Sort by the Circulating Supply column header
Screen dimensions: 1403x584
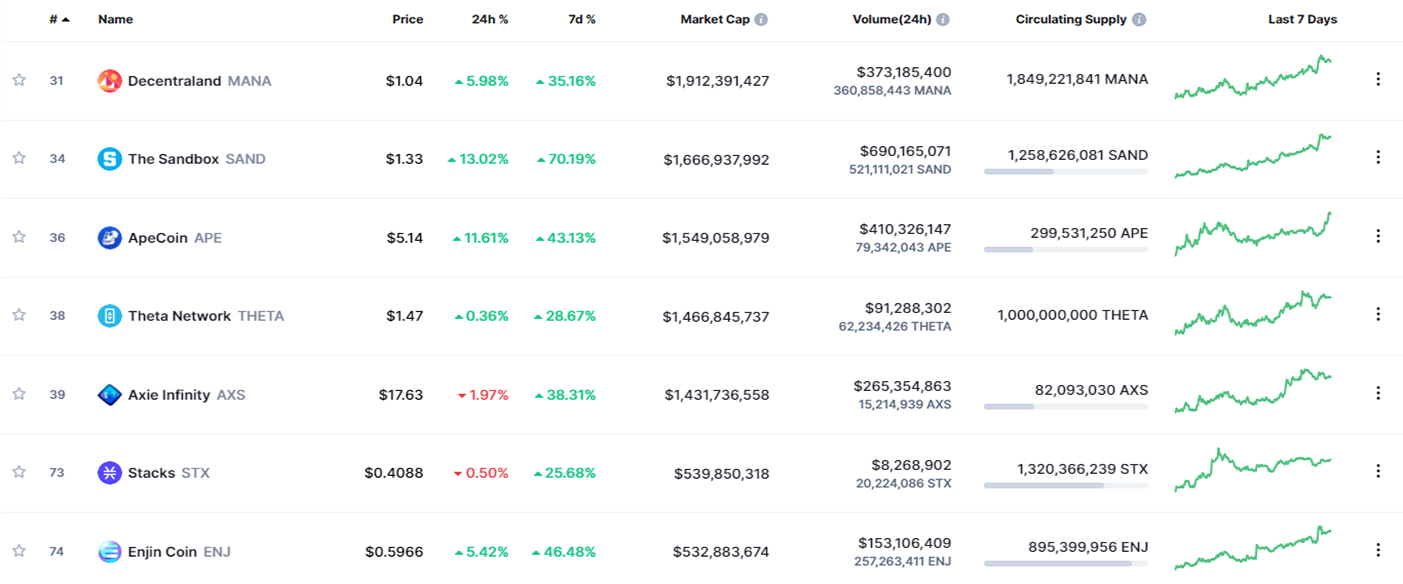[x=1071, y=20]
